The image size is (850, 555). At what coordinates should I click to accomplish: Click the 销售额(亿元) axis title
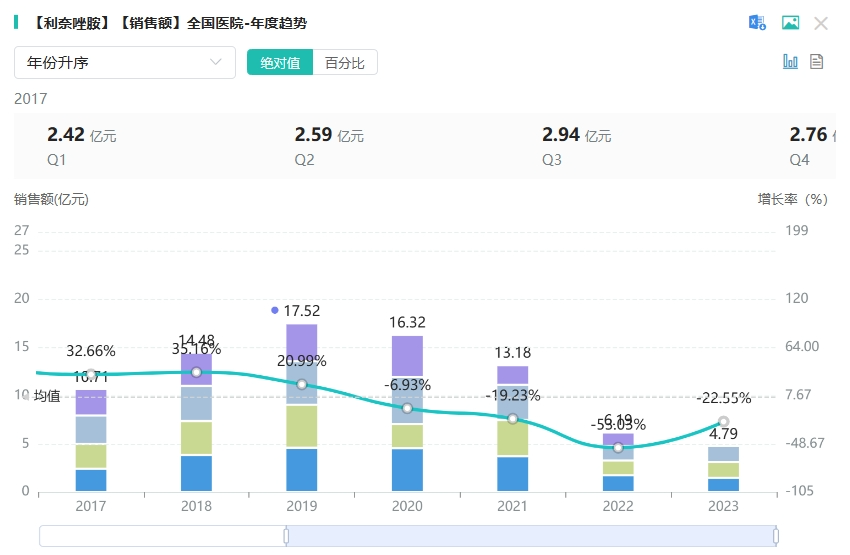click(51, 199)
